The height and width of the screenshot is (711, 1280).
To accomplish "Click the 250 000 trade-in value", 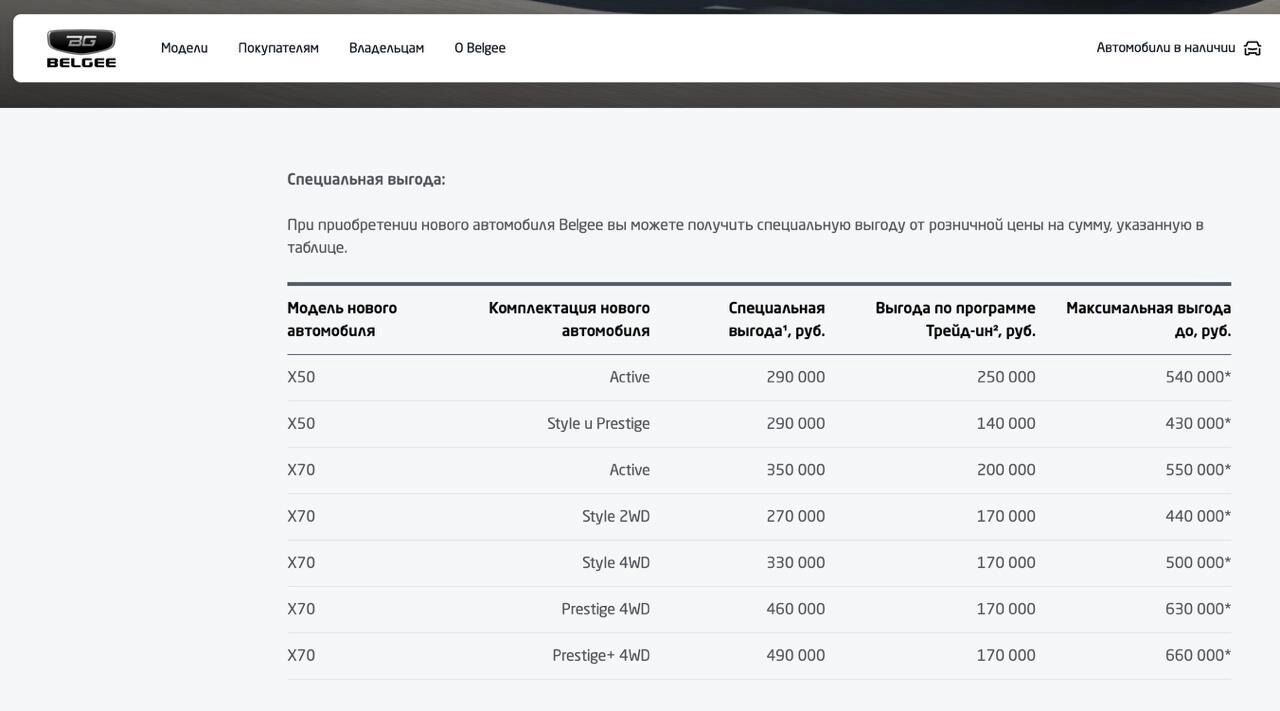I will point(1006,378).
